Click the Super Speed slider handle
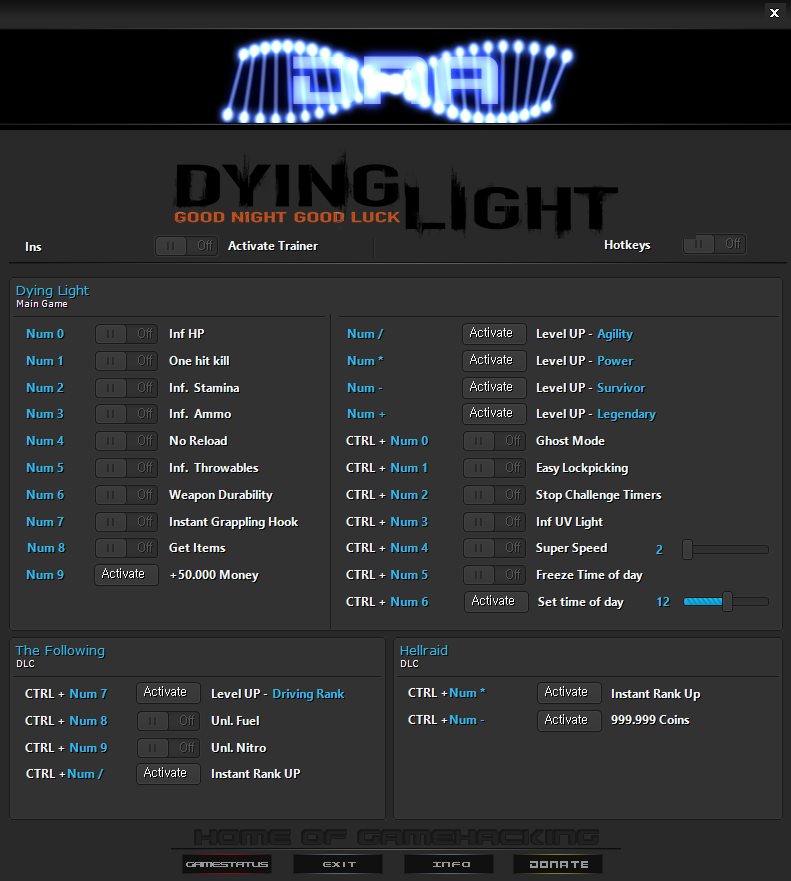The width and height of the screenshot is (791, 881). coord(688,550)
